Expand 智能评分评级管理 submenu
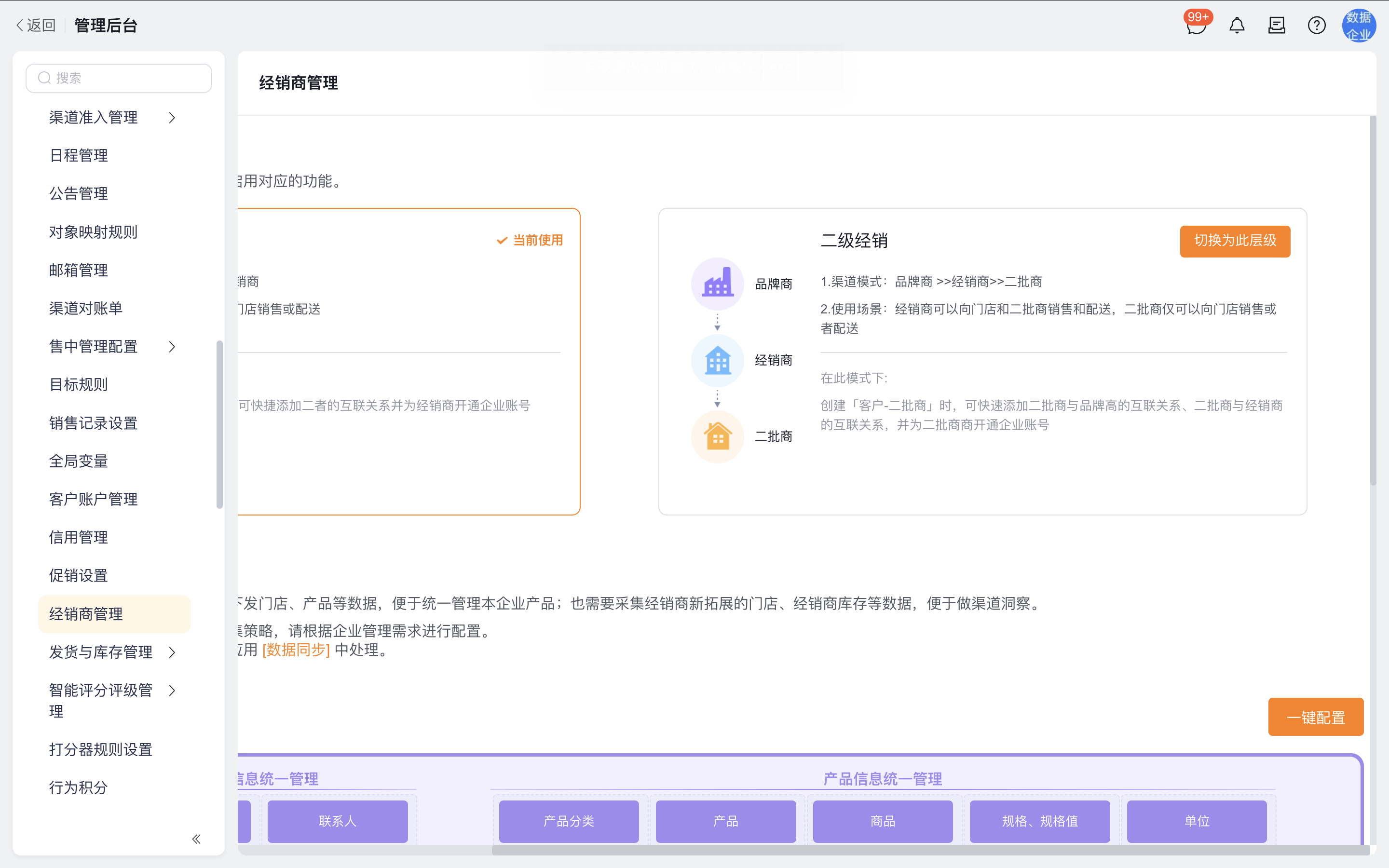The image size is (1389, 868). pyautogui.click(x=171, y=691)
